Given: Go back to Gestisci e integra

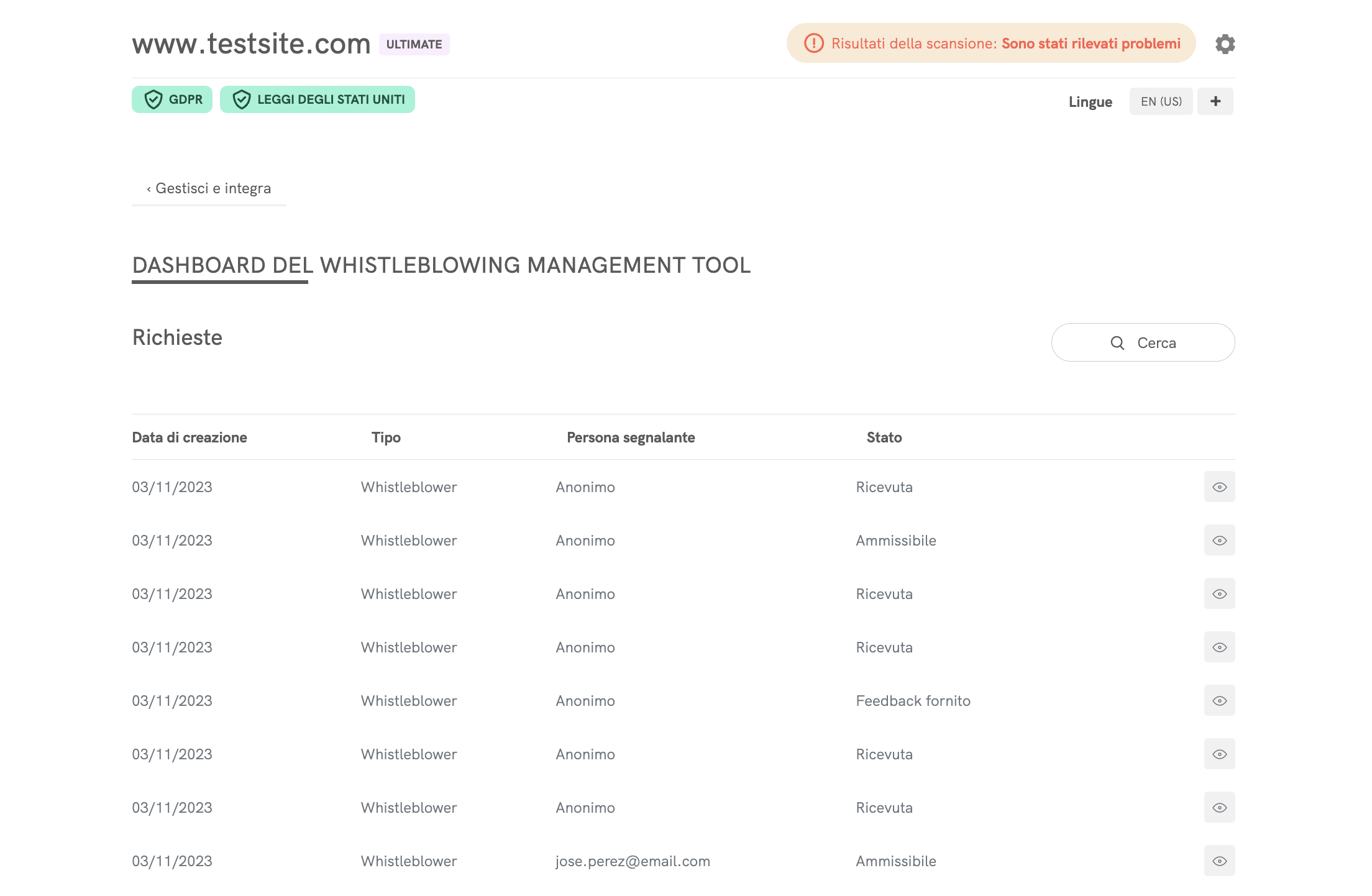Looking at the screenshot, I should coord(209,188).
